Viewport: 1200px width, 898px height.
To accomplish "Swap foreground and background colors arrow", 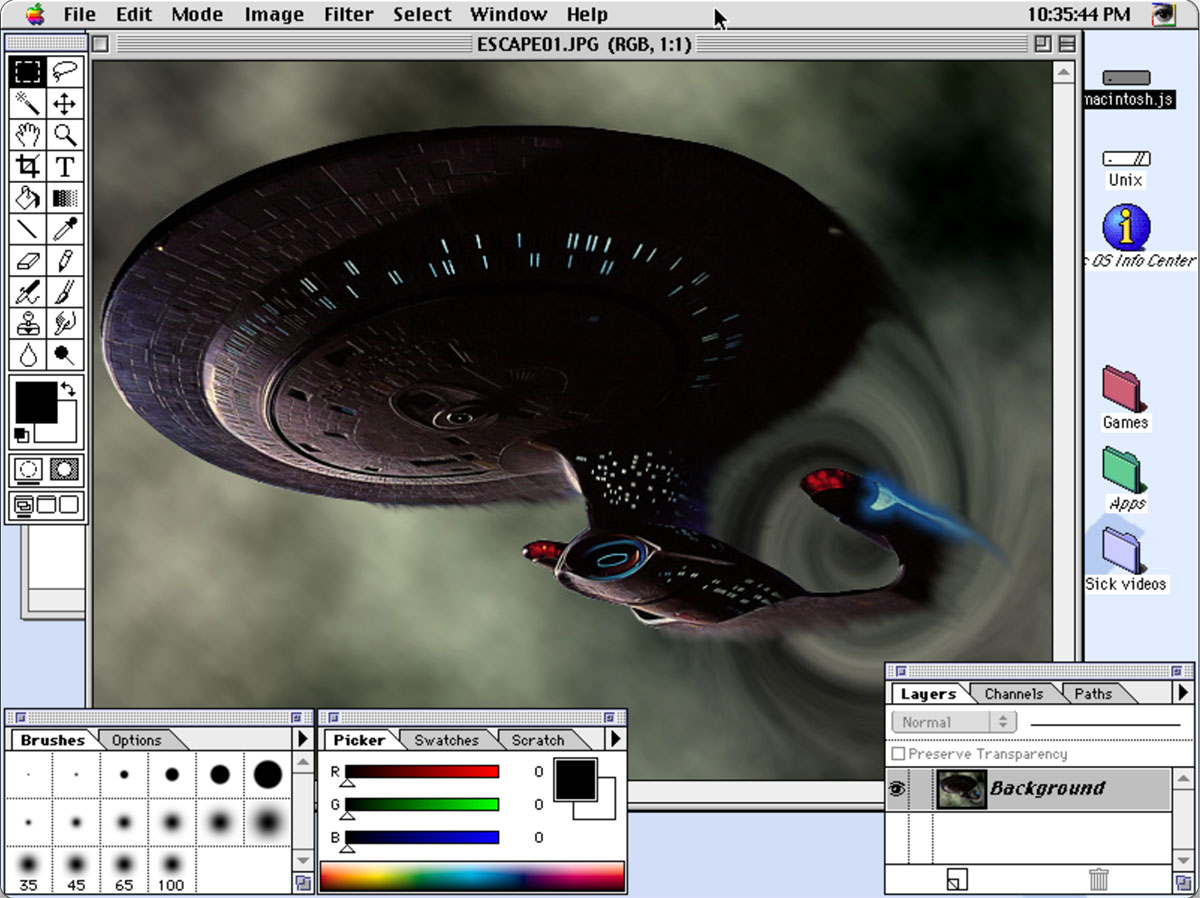I will [x=68, y=389].
